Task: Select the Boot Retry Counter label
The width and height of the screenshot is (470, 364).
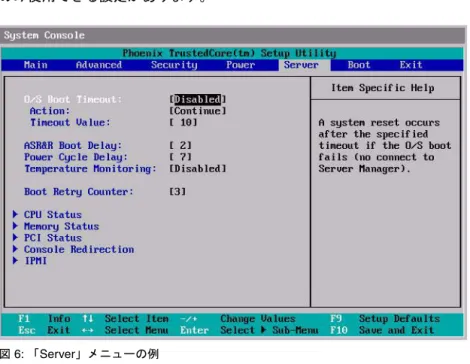Action: pyautogui.click(x=78, y=192)
